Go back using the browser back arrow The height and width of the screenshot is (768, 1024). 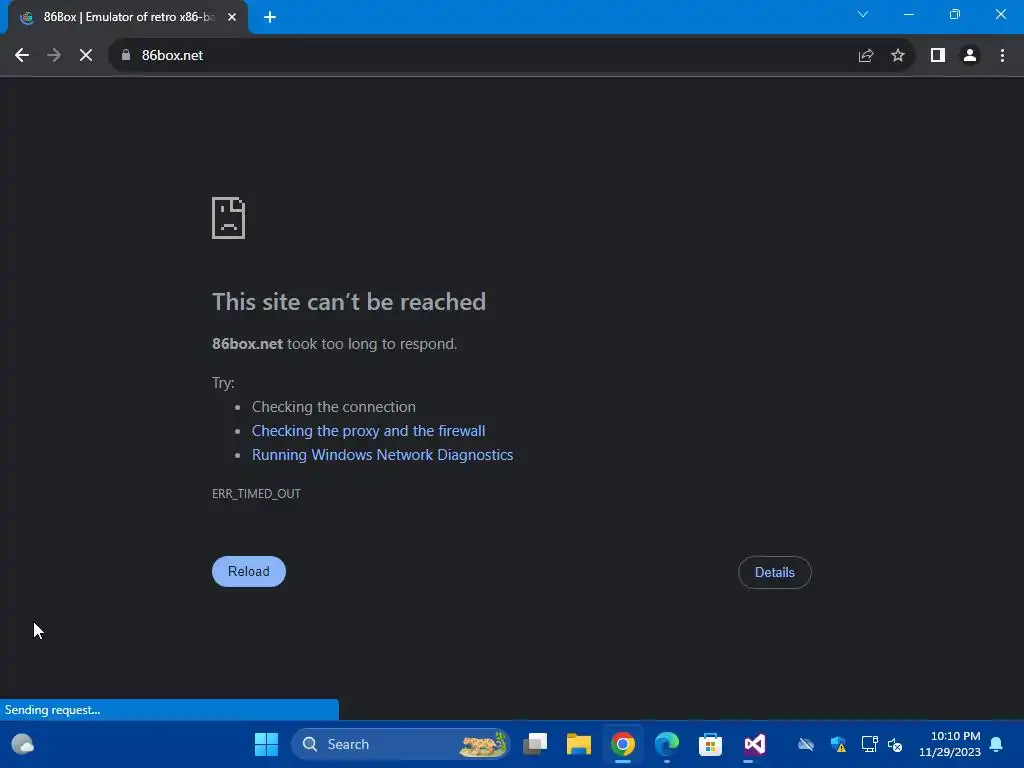coord(22,56)
